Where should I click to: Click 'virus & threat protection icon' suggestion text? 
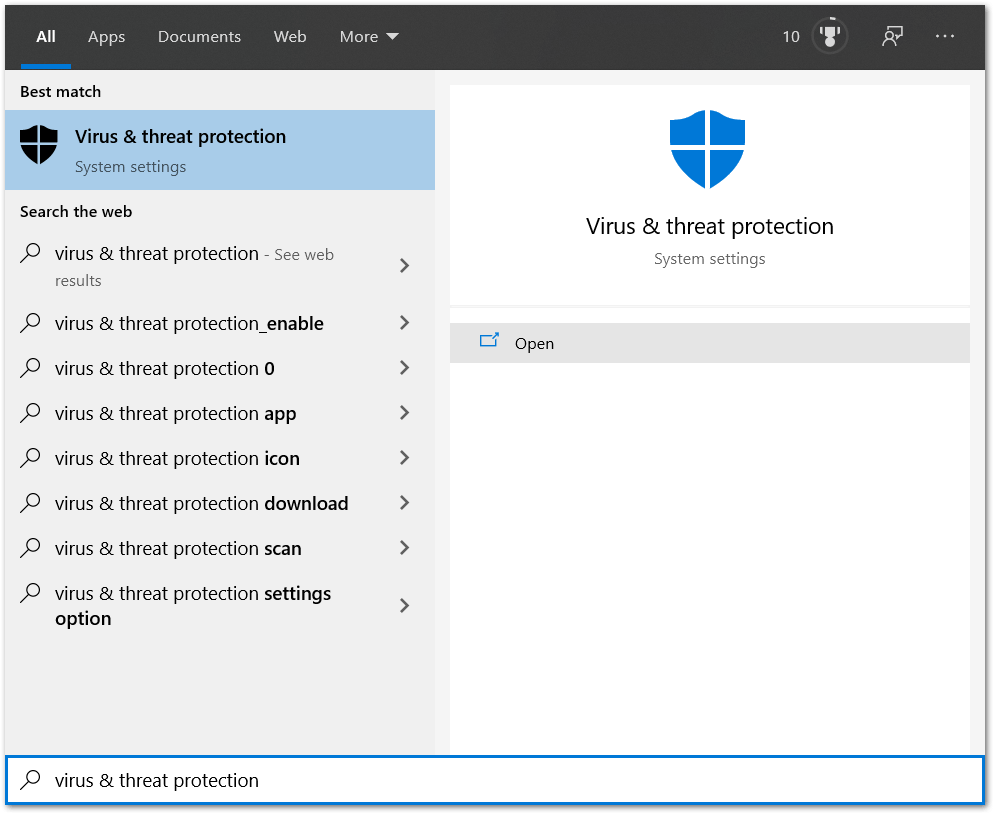coord(177,458)
